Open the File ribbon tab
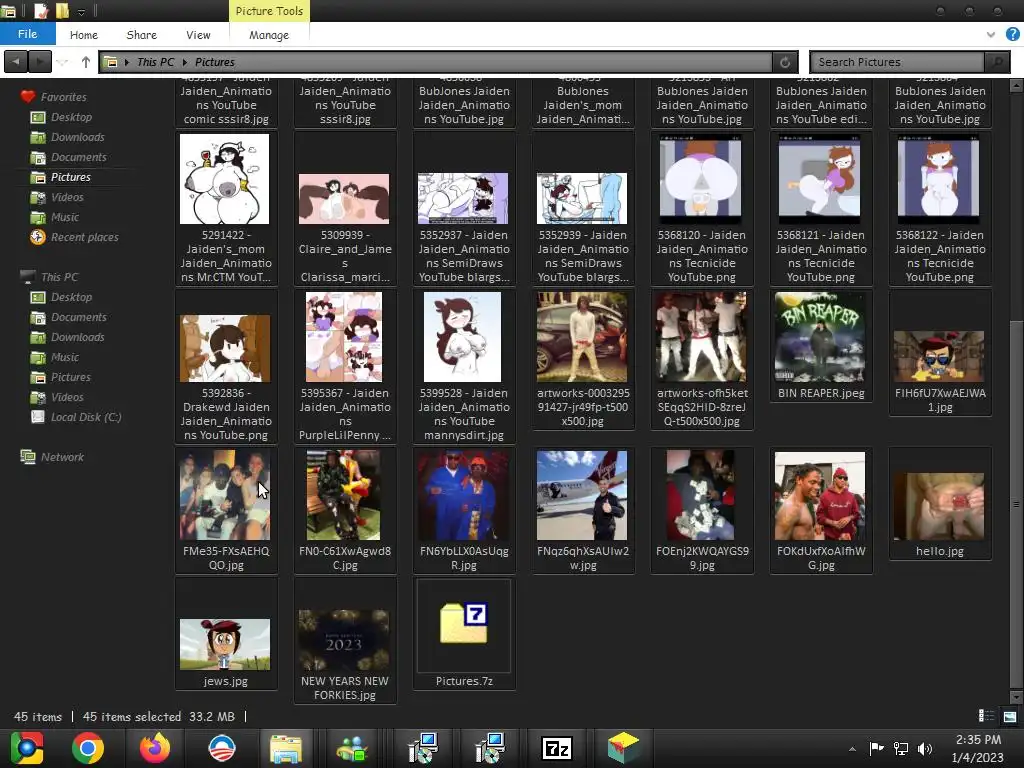This screenshot has height=768, width=1024. pyautogui.click(x=27, y=34)
